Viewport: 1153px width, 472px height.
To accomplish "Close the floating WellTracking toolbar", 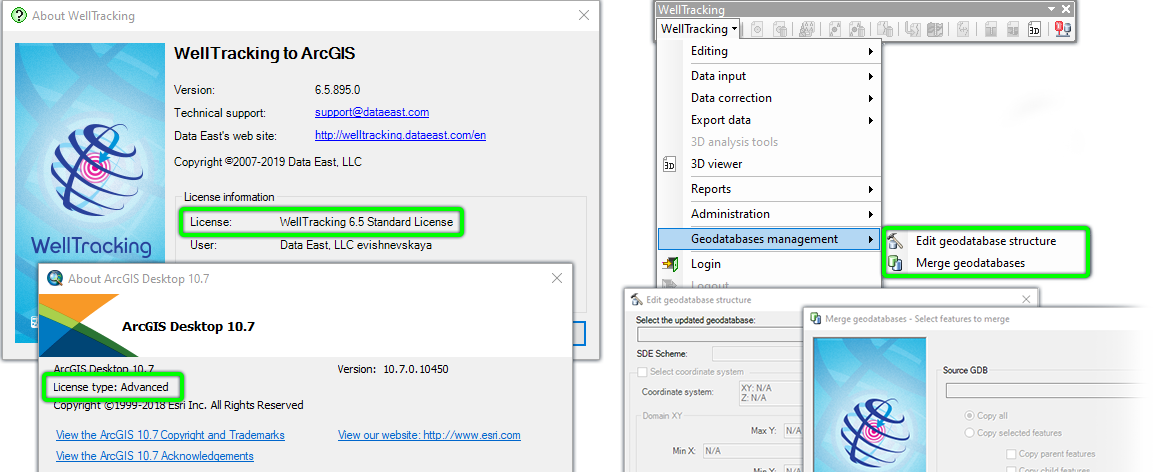I will point(1065,10).
